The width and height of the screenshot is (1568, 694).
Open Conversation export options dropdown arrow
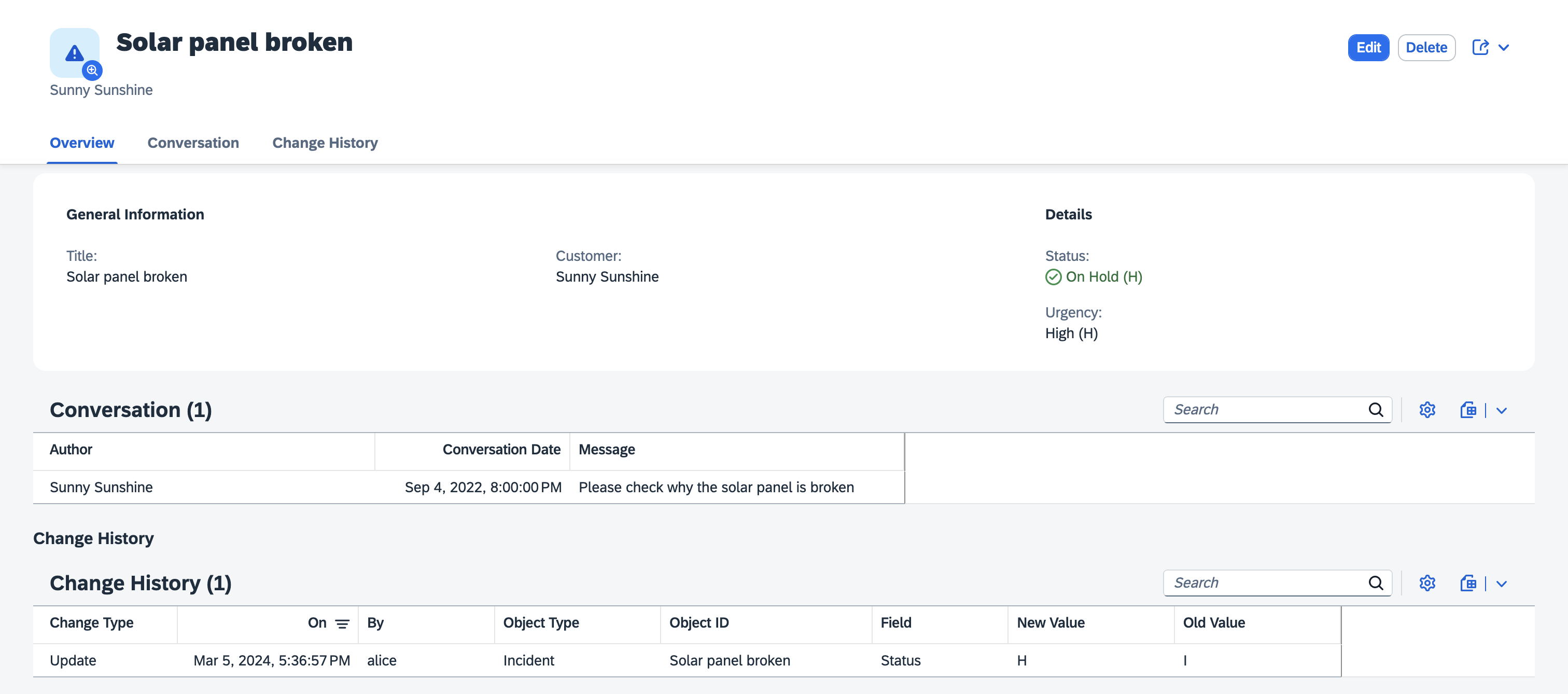pos(1502,410)
